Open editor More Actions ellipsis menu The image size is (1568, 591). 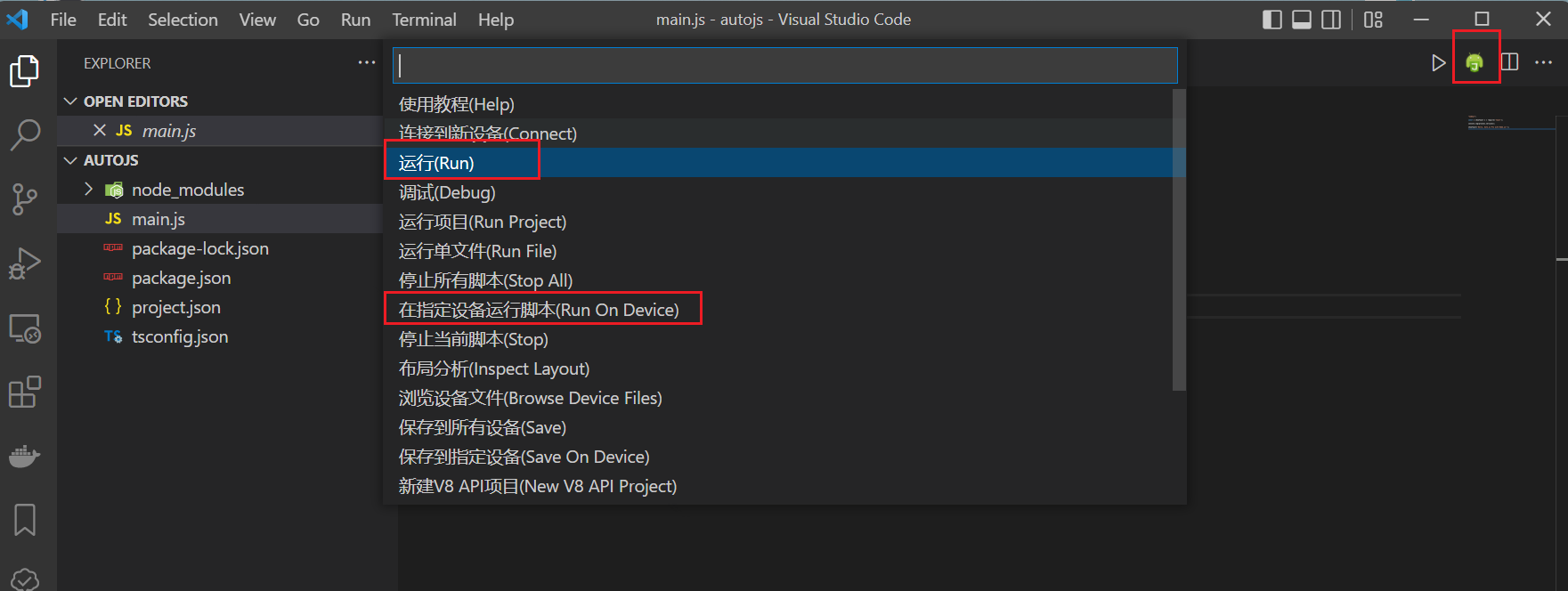tap(1544, 62)
